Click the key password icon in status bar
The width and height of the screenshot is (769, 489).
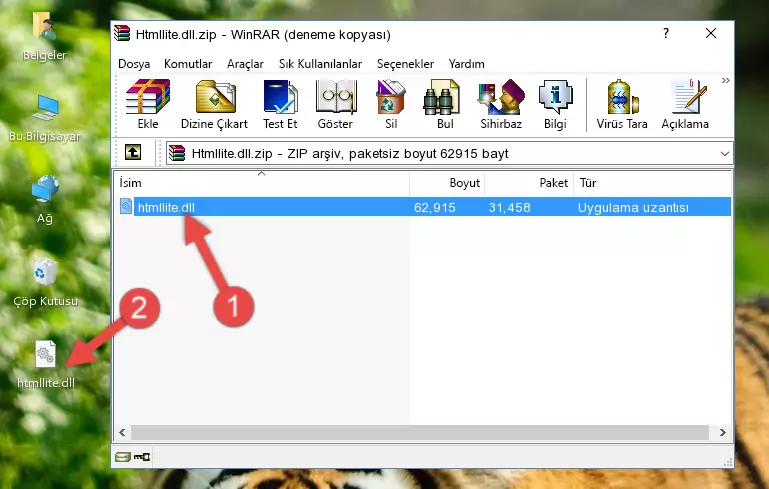[x=142, y=457]
